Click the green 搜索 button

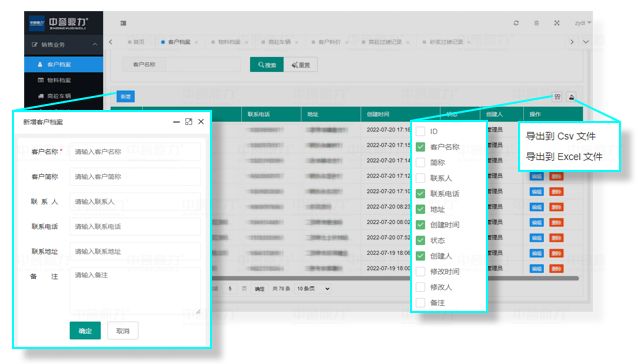[x=266, y=65]
